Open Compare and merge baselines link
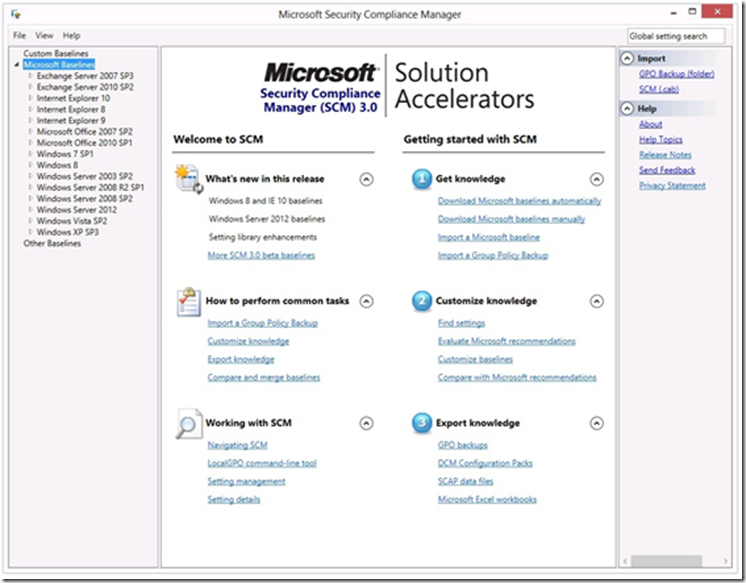Screen dimensions: 746x583 tap(264, 377)
